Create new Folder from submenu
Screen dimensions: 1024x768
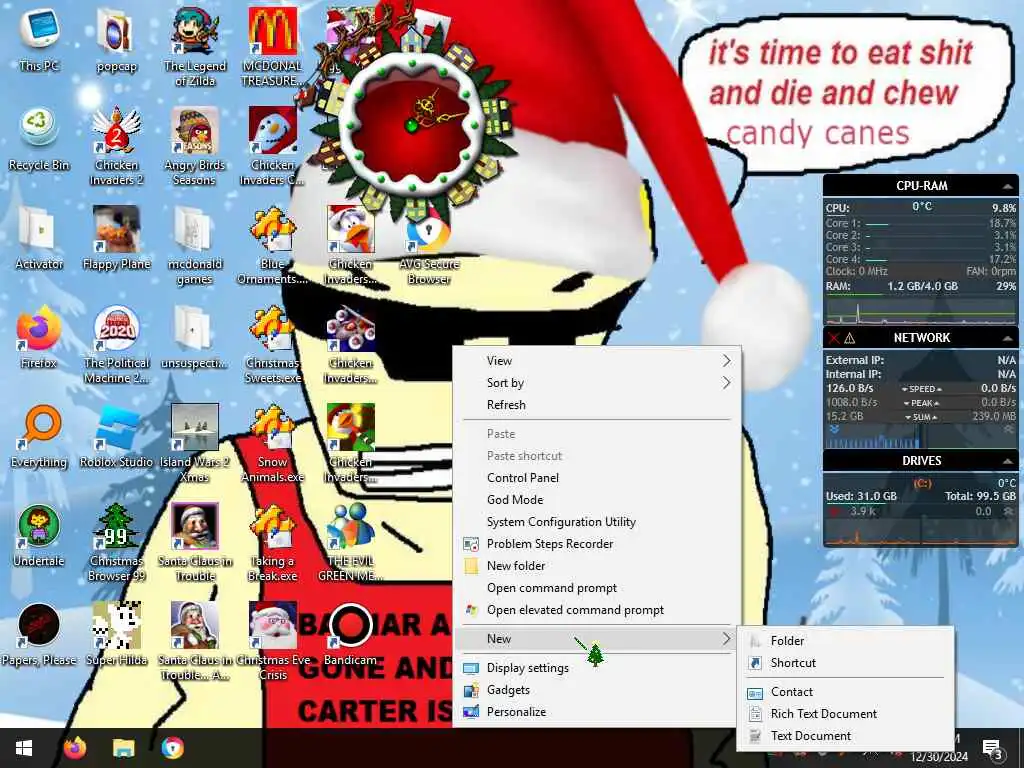tap(846, 641)
